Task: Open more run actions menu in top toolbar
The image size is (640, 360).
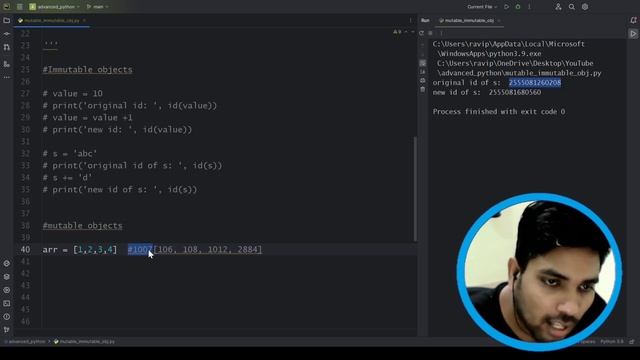Action: click(x=529, y=7)
